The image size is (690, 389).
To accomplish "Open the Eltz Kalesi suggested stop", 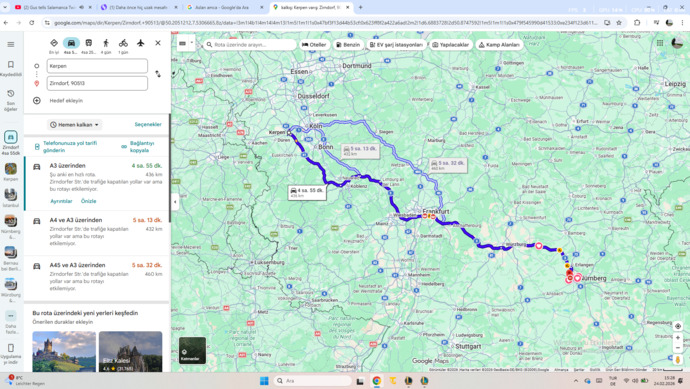I will coord(131,351).
